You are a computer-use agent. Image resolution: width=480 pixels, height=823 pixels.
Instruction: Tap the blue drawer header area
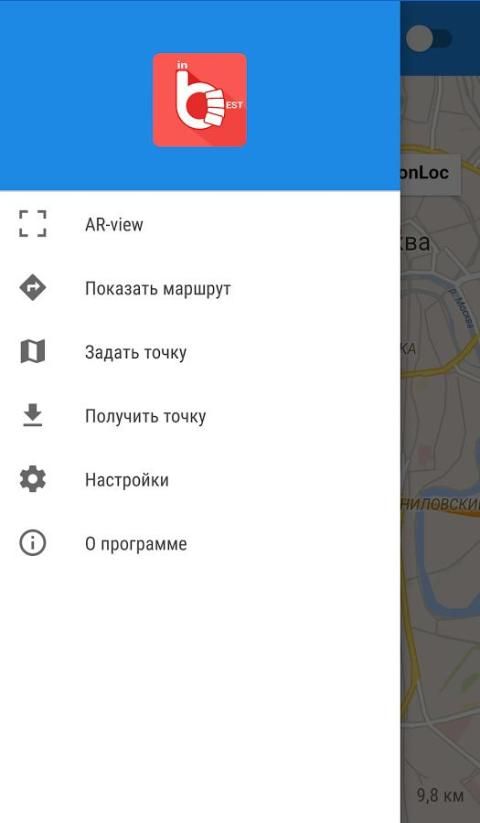click(200, 96)
